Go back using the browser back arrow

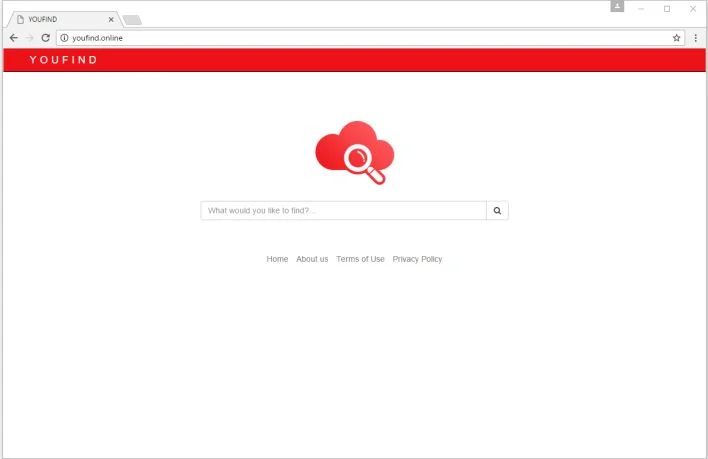14,38
